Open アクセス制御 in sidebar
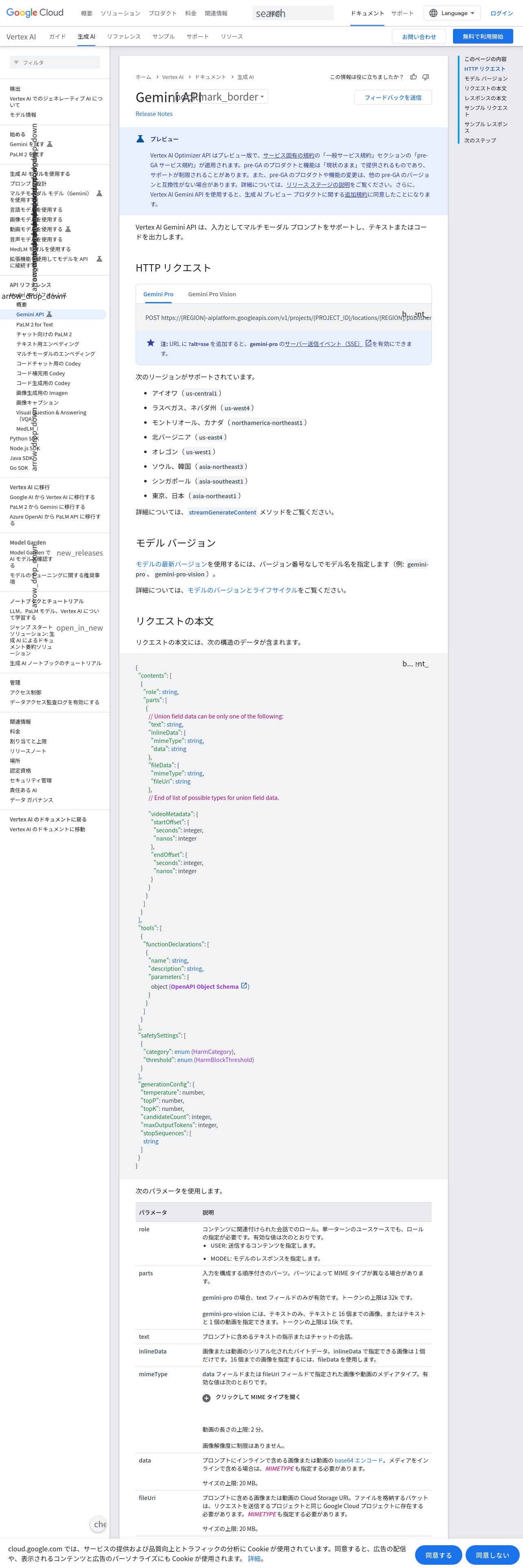The image size is (523, 1568). [x=26, y=692]
